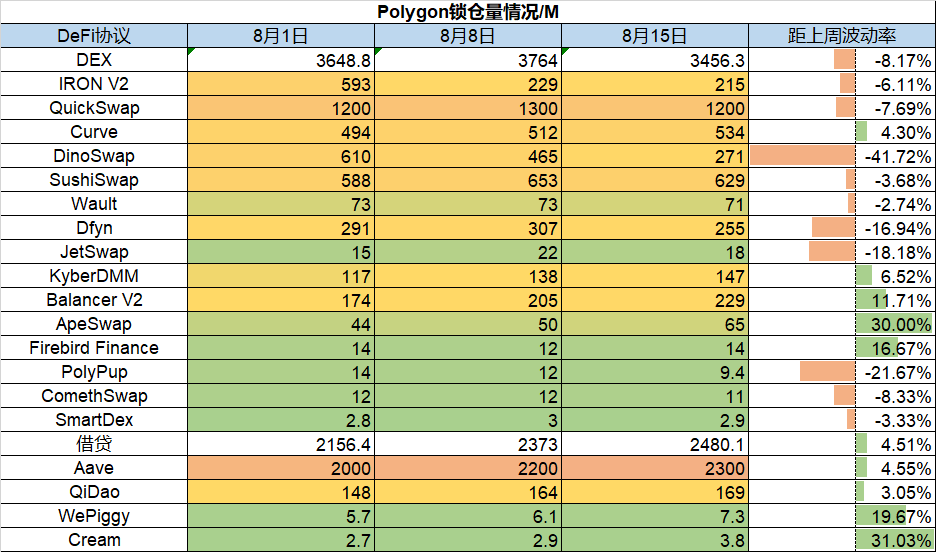Image resolution: width=936 pixels, height=552 pixels.
Task: Select the SushiSwap value 653
Action: click(x=543, y=180)
